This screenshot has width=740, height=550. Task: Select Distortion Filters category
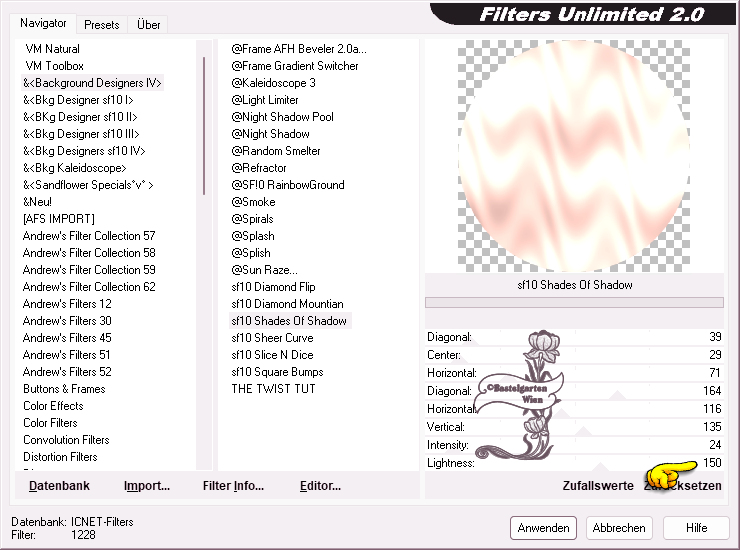[60, 457]
